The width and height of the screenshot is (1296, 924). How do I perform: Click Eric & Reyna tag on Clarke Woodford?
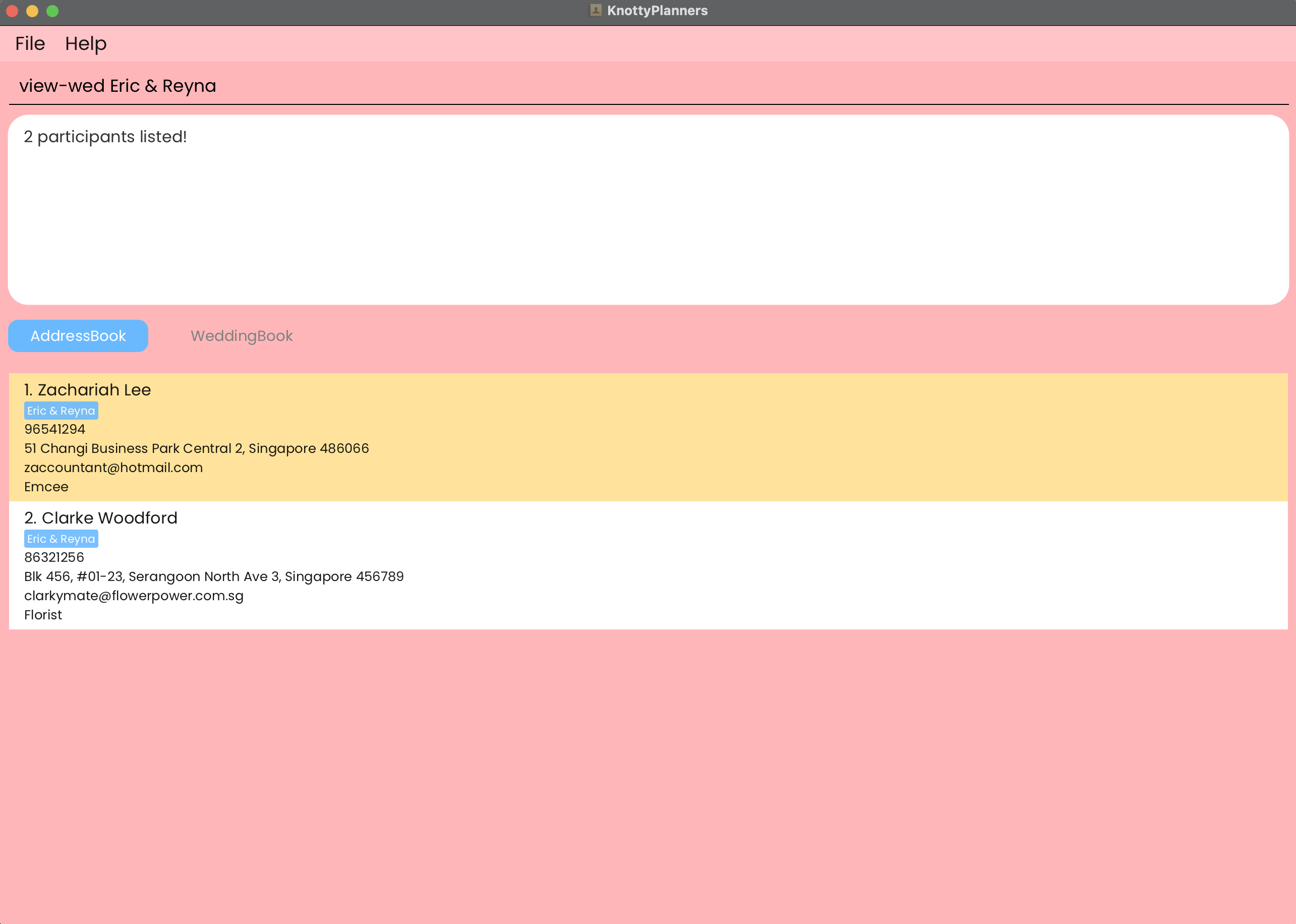[x=61, y=539]
